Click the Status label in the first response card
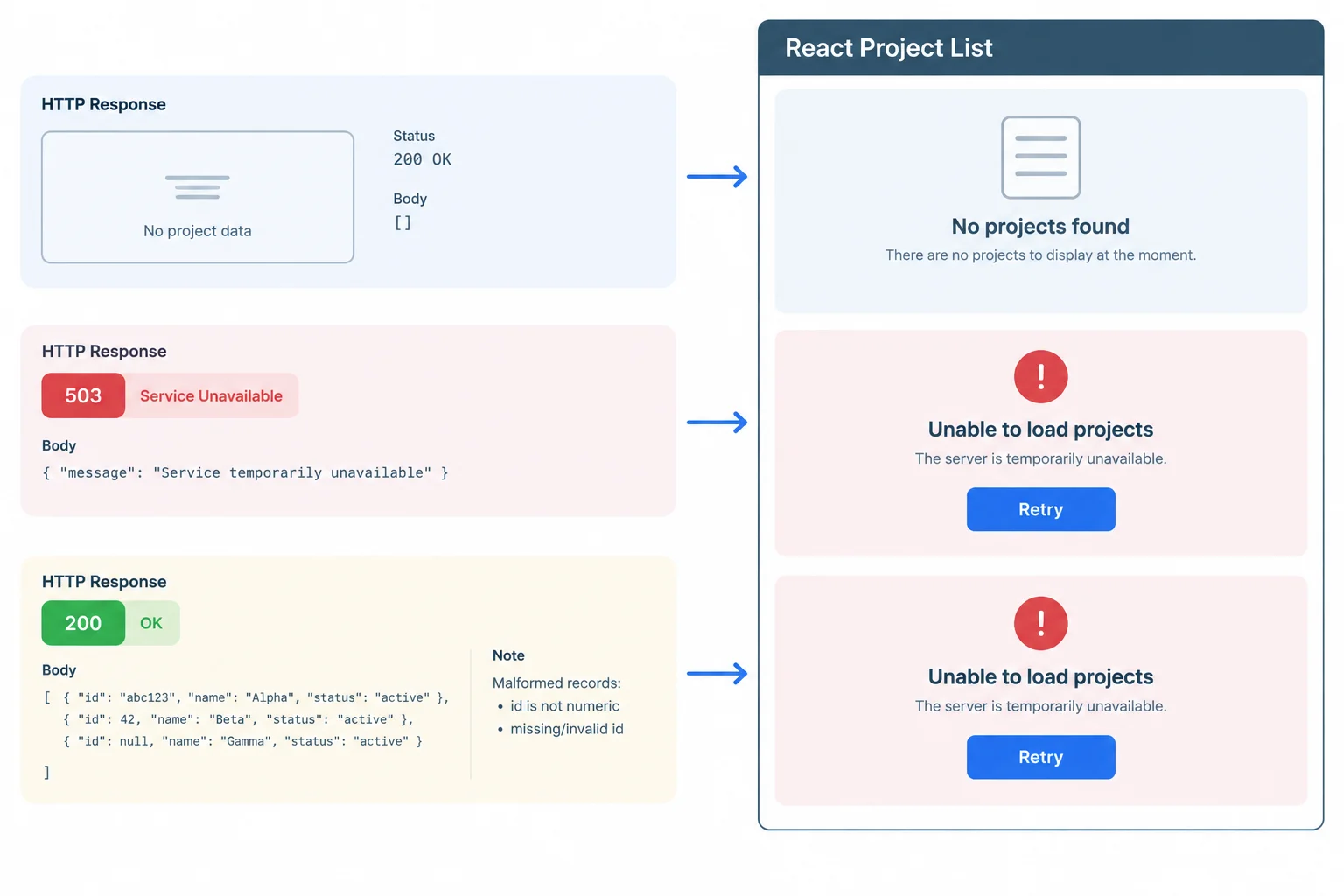The height and width of the screenshot is (896, 1344). point(414,136)
